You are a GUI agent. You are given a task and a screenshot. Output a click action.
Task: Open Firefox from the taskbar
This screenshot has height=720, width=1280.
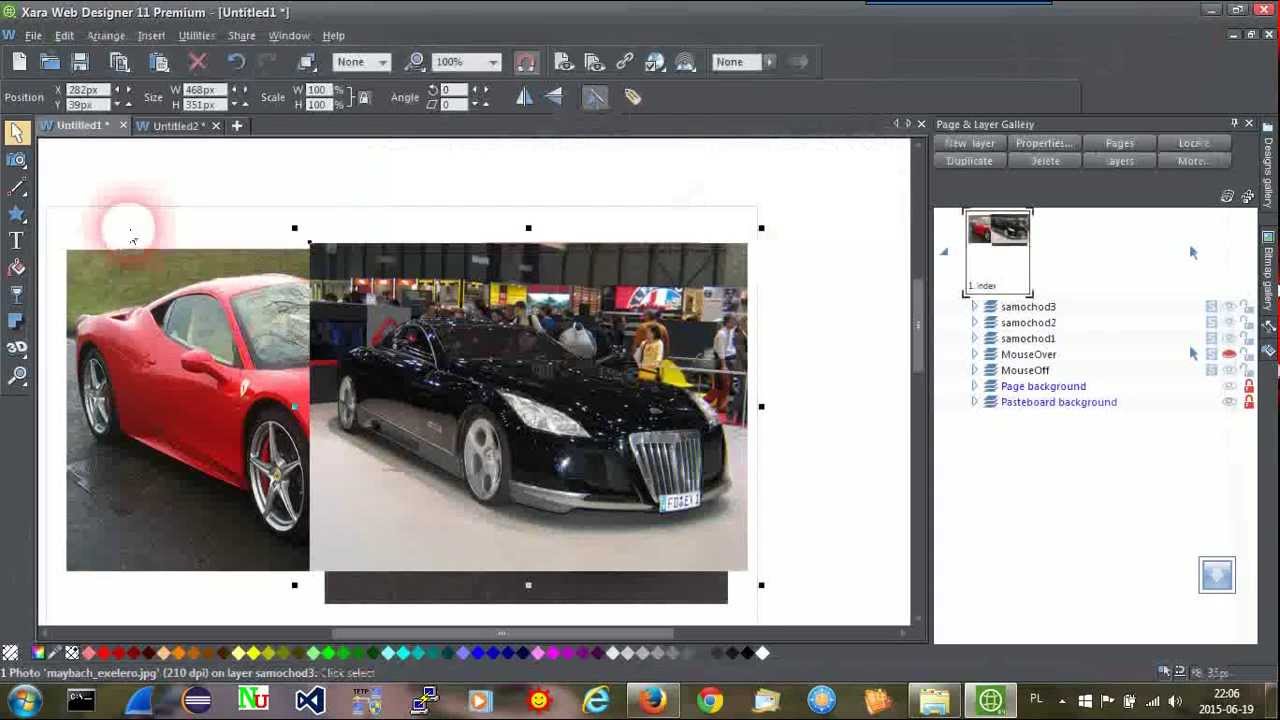(653, 701)
